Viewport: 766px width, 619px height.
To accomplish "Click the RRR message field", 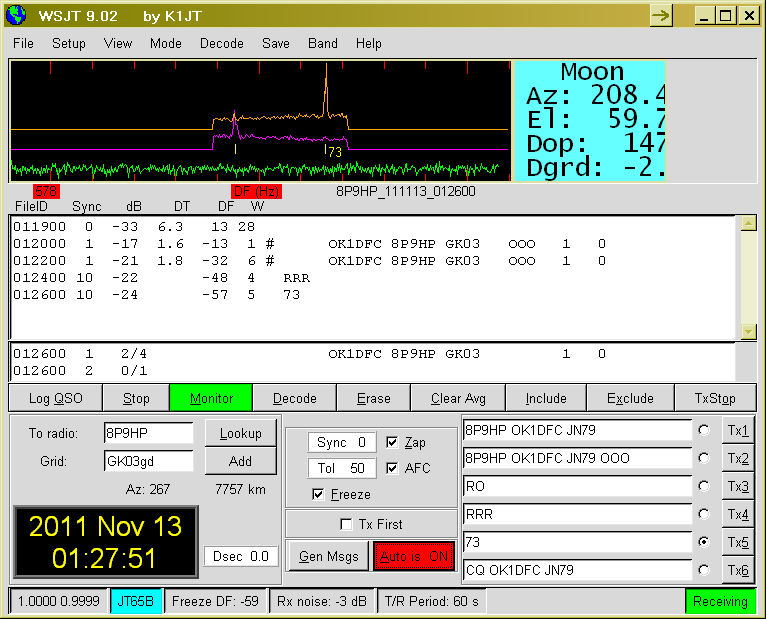I will click(577, 513).
